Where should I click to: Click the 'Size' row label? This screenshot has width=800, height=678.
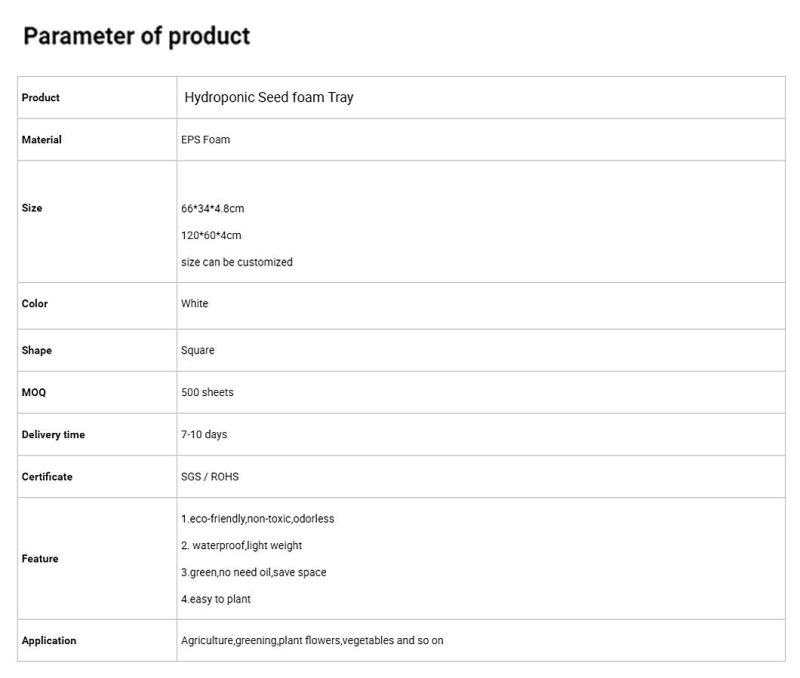[x=32, y=208]
